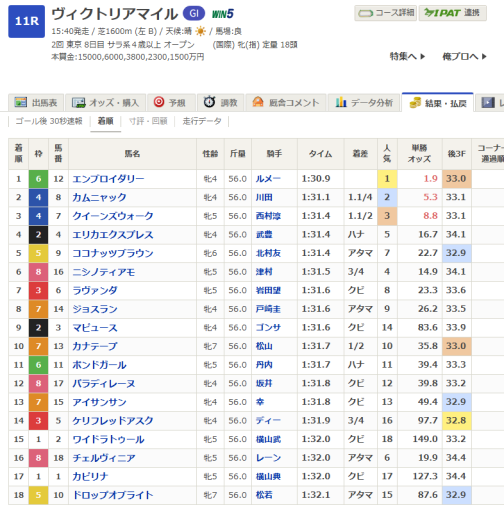Open horse エンブロイダリー page

pyautogui.click(x=108, y=179)
